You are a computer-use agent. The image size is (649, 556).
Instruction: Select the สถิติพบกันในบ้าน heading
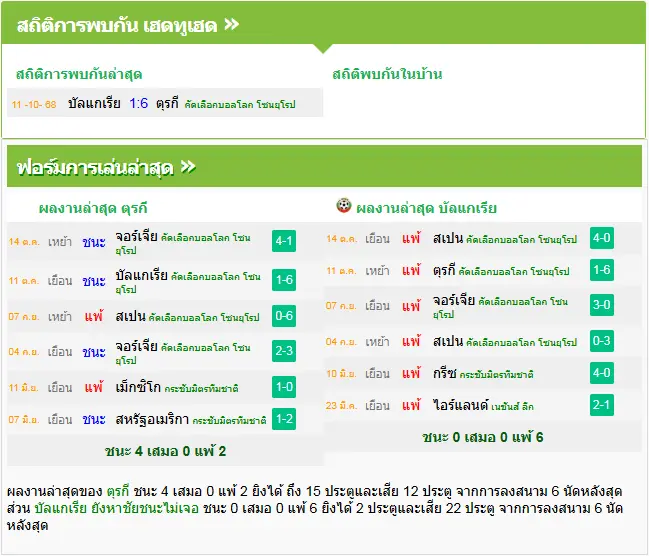pos(387,75)
